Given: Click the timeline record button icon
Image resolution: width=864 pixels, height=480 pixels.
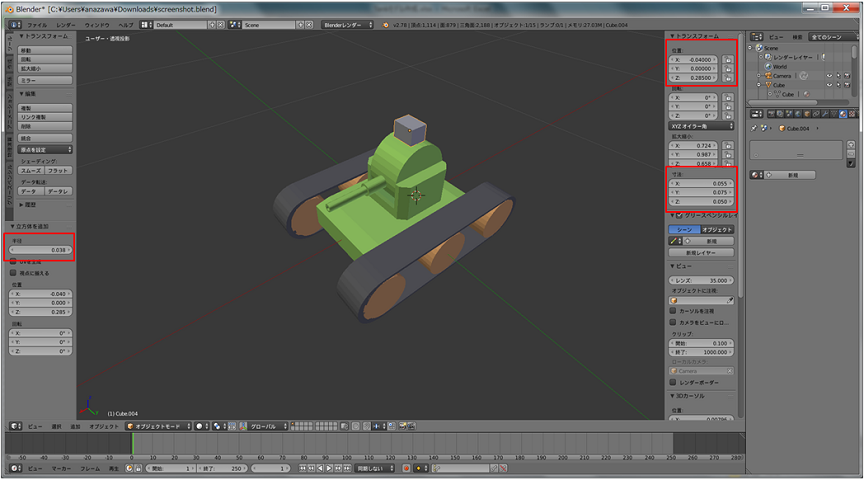Looking at the screenshot, I should (x=407, y=468).
